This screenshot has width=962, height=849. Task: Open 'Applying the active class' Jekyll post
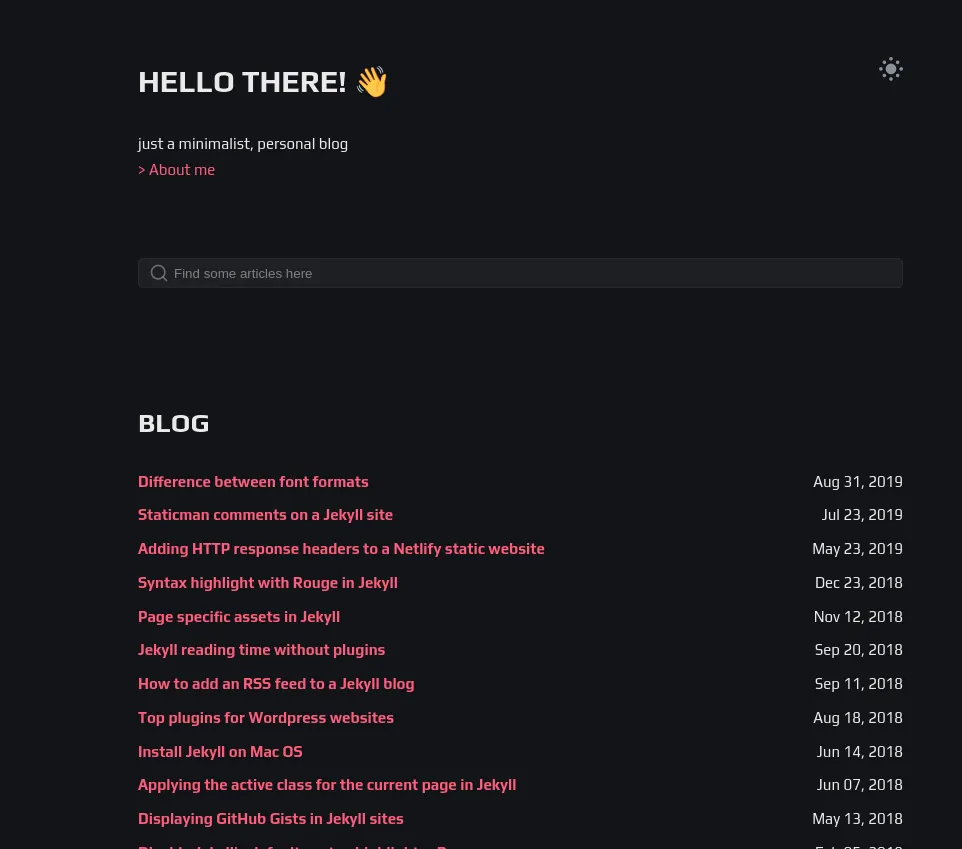326,785
